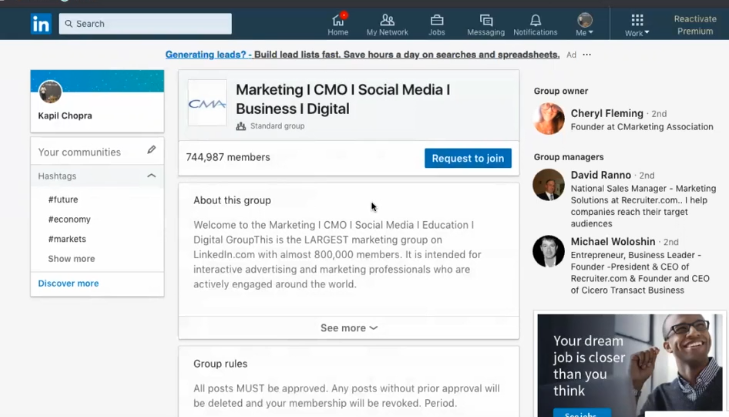This screenshot has width=729, height=417.
Task: Go to the Jobs briefcase icon
Action: [x=437, y=25]
